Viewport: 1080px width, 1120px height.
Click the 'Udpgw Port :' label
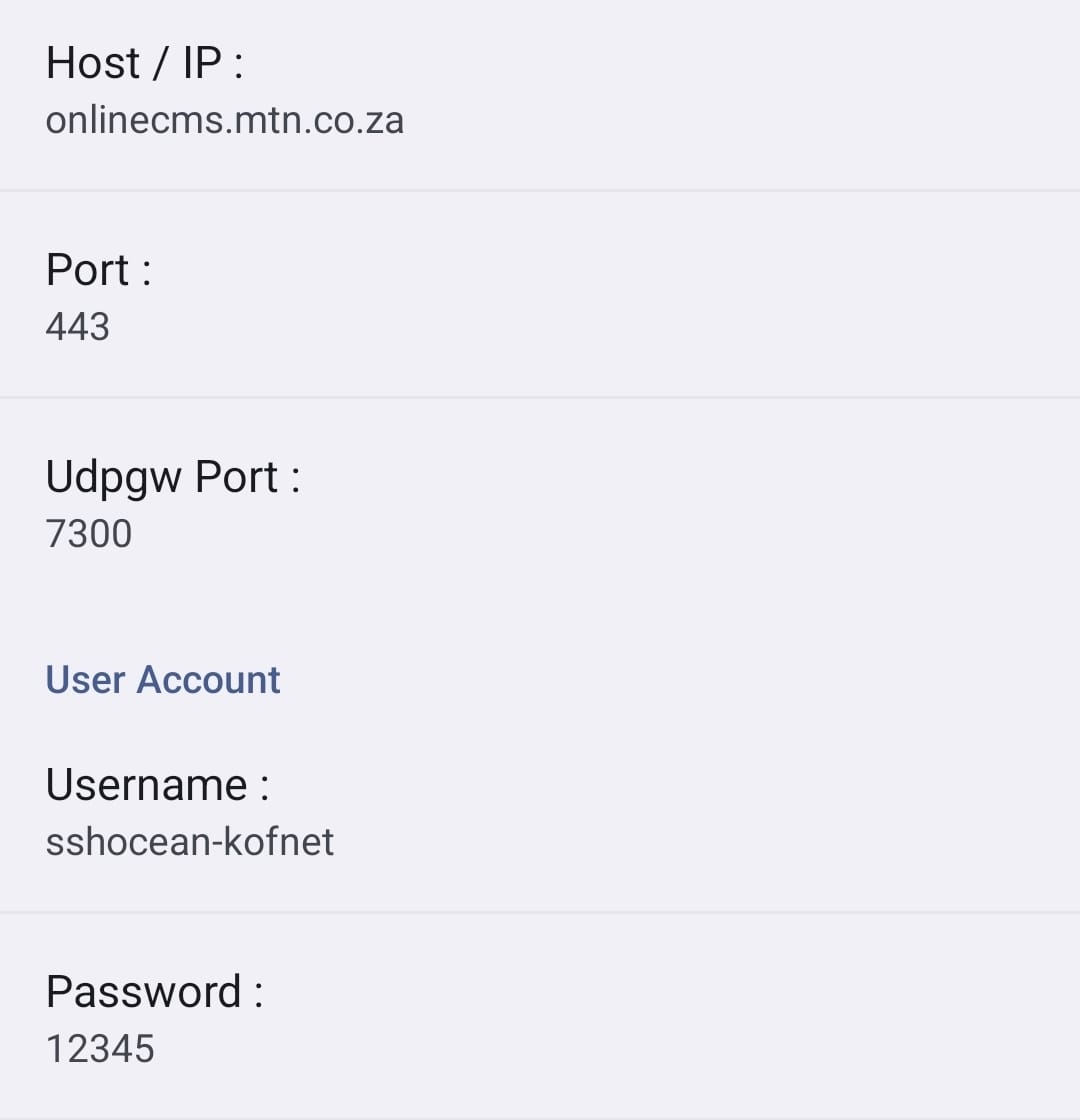(173, 477)
